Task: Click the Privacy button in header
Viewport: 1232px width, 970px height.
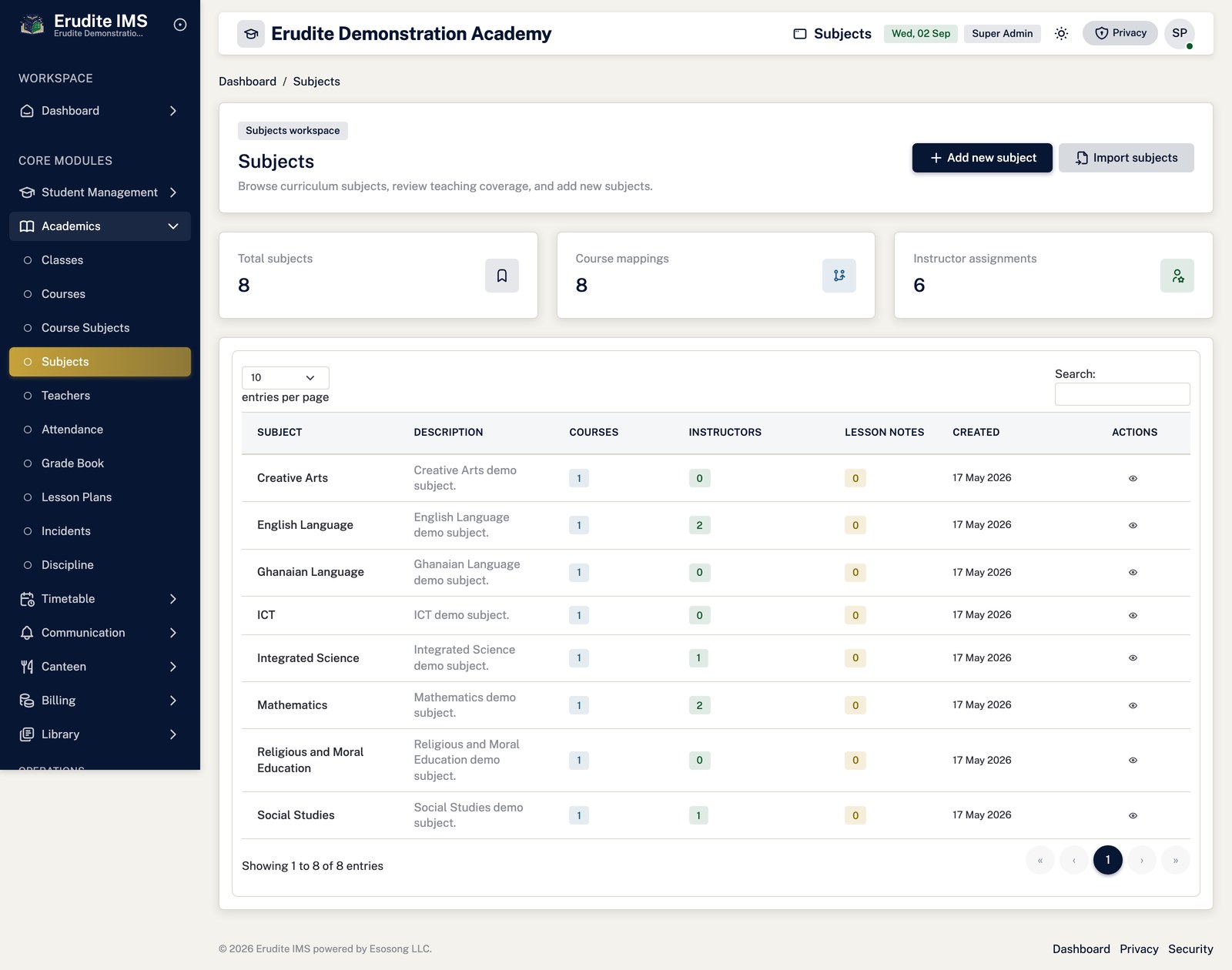Action: (x=1120, y=33)
